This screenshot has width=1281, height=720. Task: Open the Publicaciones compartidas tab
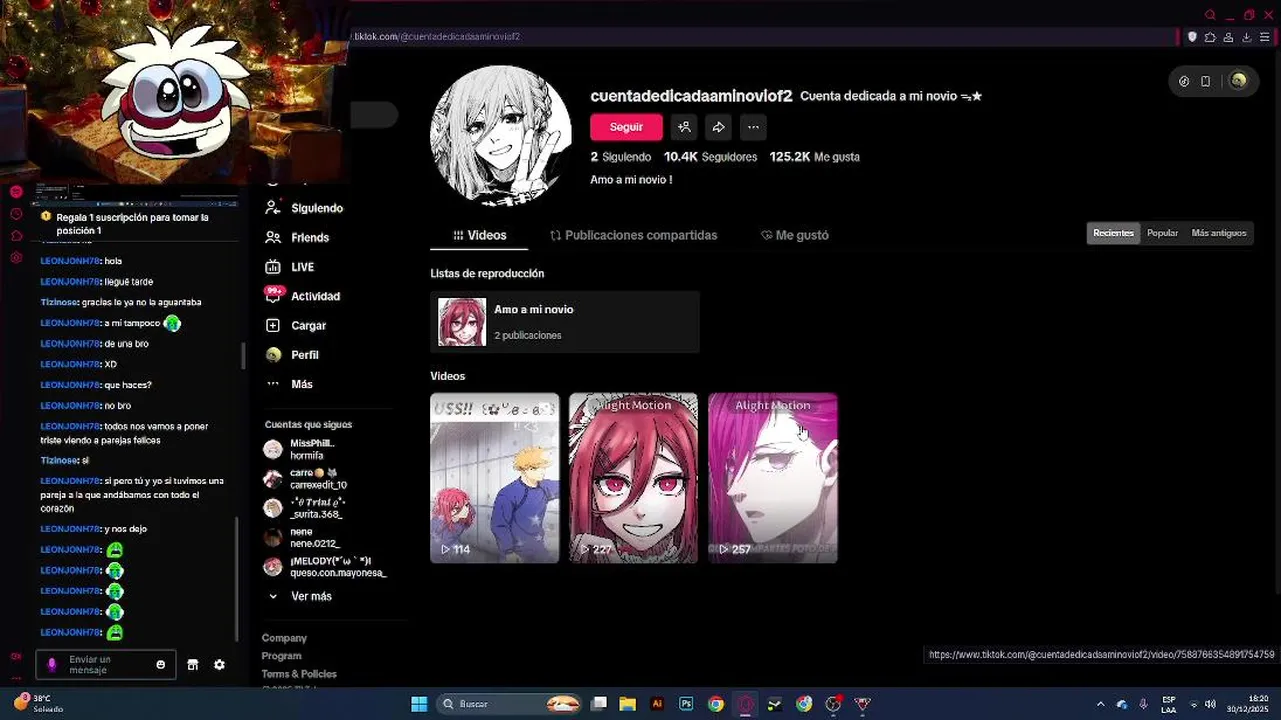pyautogui.click(x=634, y=236)
